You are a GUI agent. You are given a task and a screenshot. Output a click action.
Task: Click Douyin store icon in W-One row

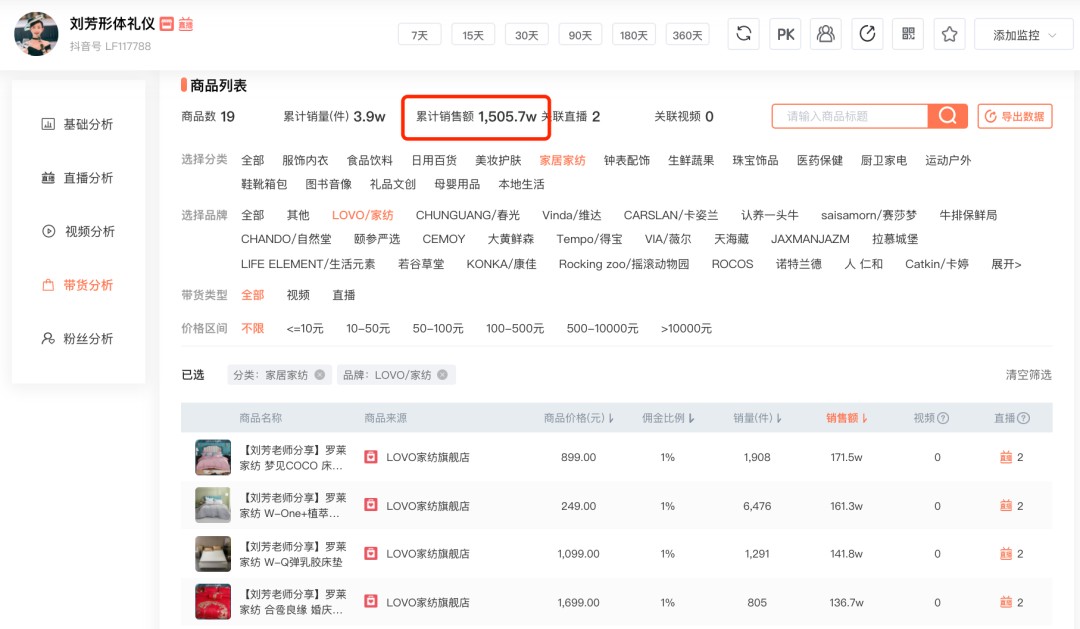(x=371, y=505)
